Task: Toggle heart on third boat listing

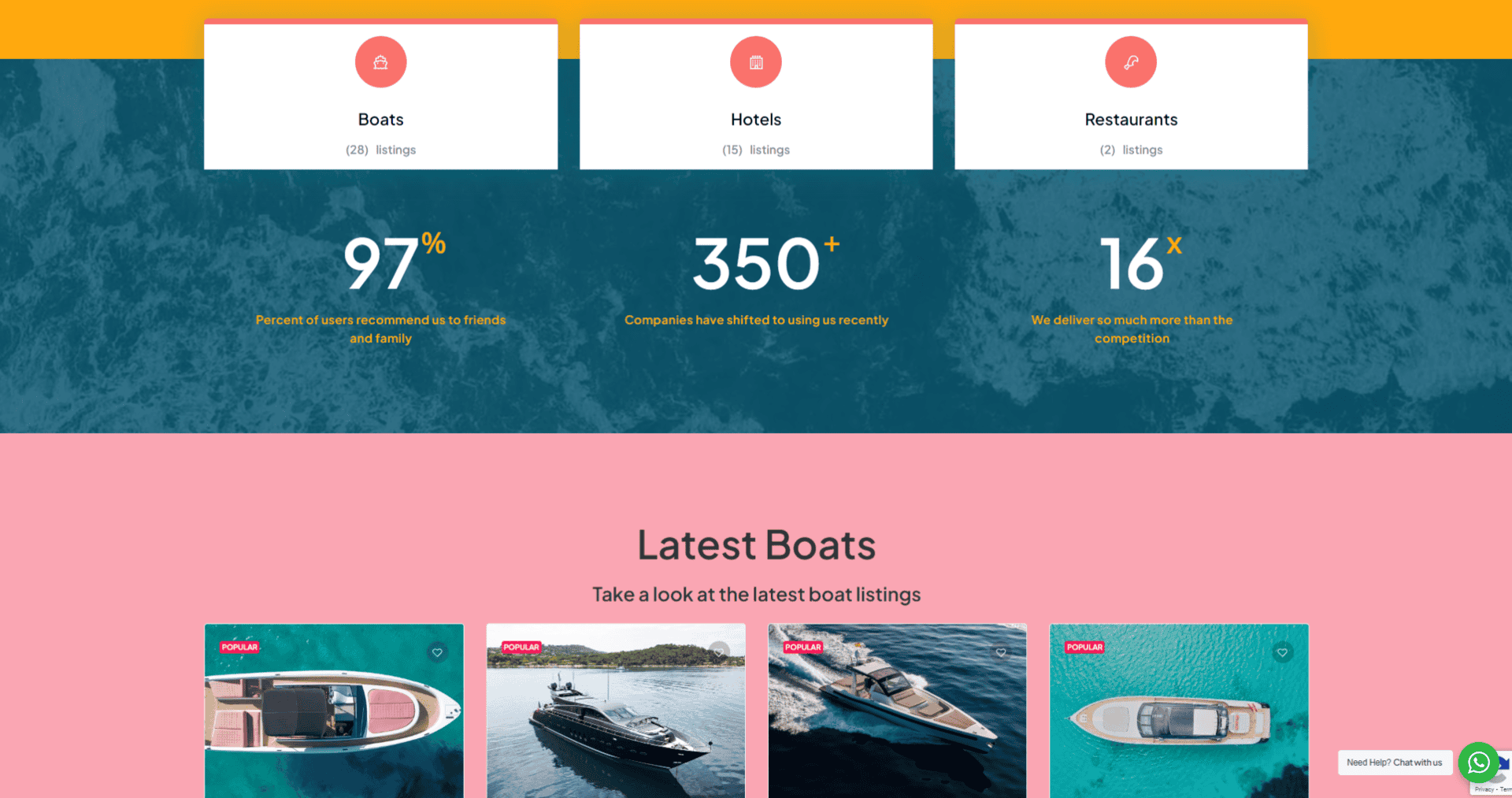Action: point(1001,652)
